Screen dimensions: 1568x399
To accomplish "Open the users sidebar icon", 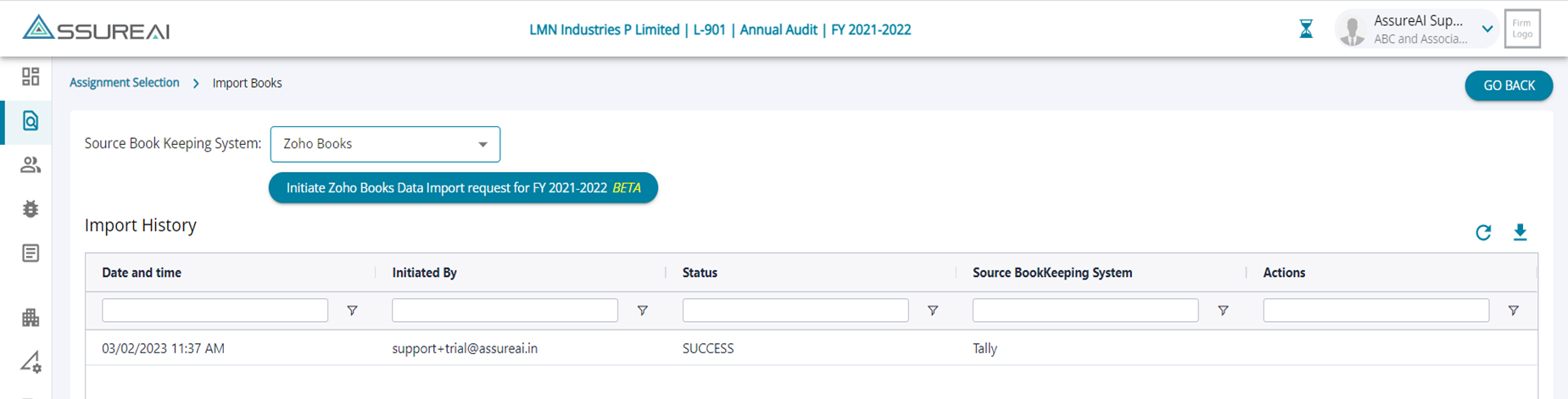I will [31, 165].
